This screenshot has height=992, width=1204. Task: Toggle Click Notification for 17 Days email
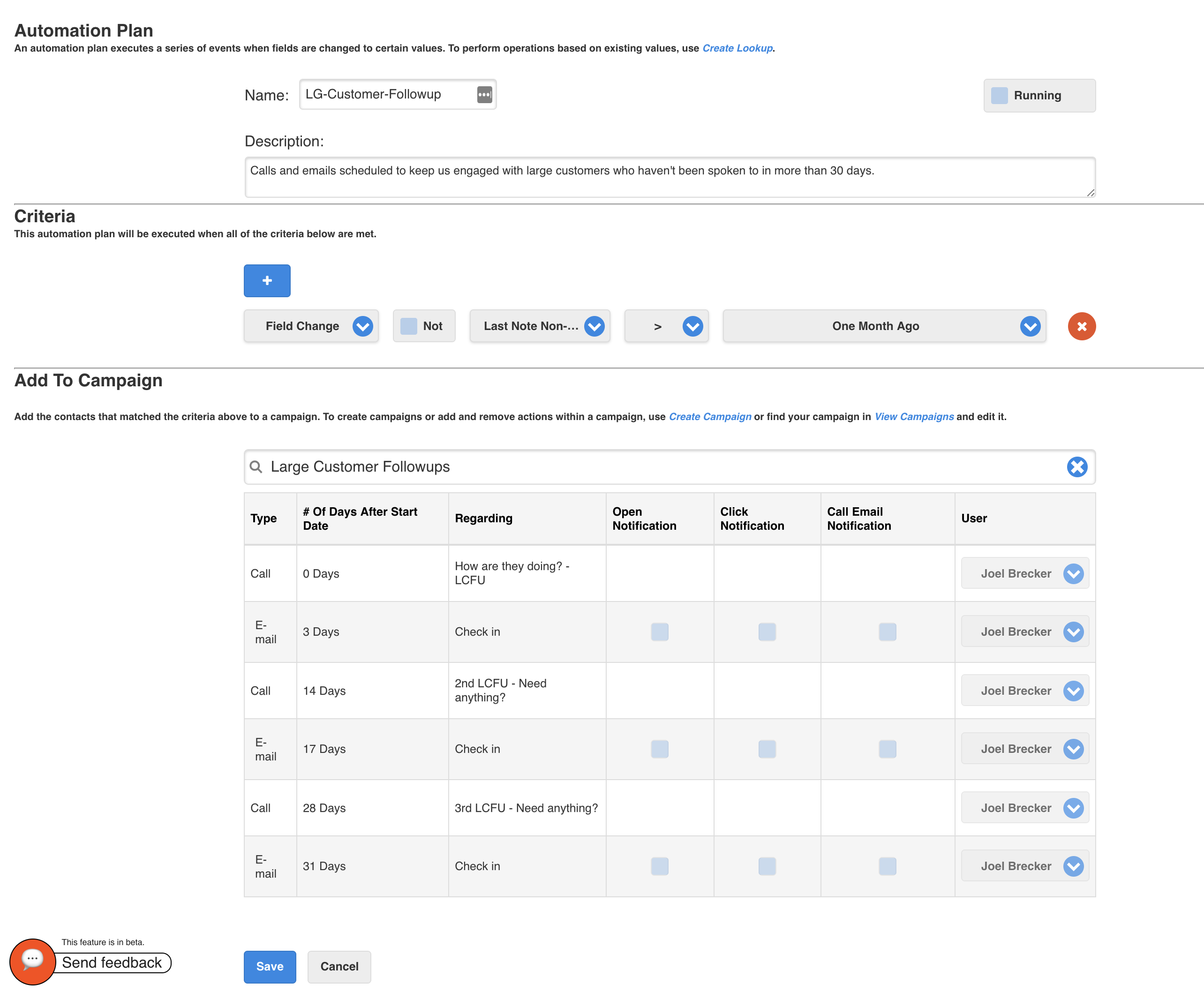pyautogui.click(x=767, y=748)
